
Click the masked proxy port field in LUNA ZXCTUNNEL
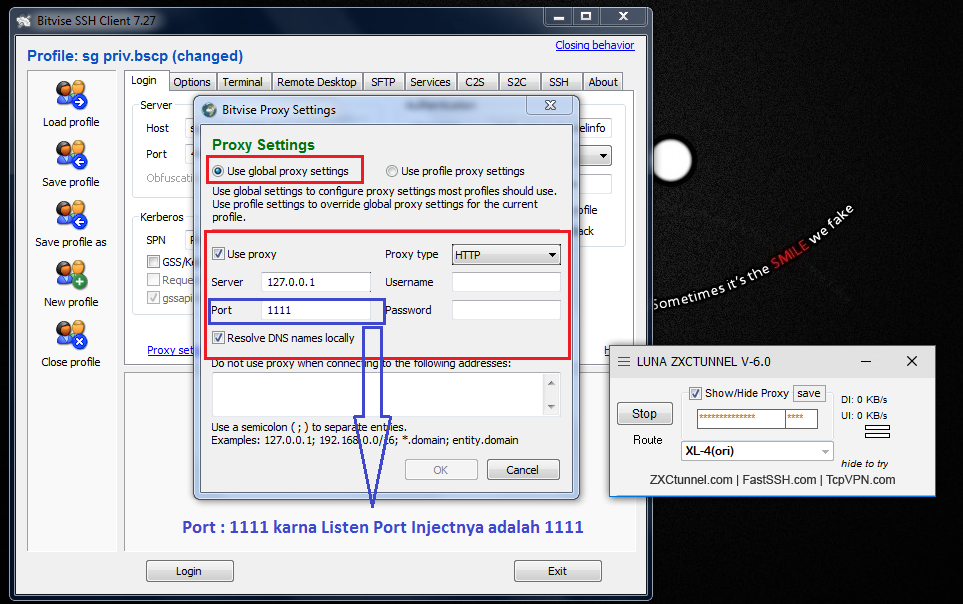click(x=801, y=419)
